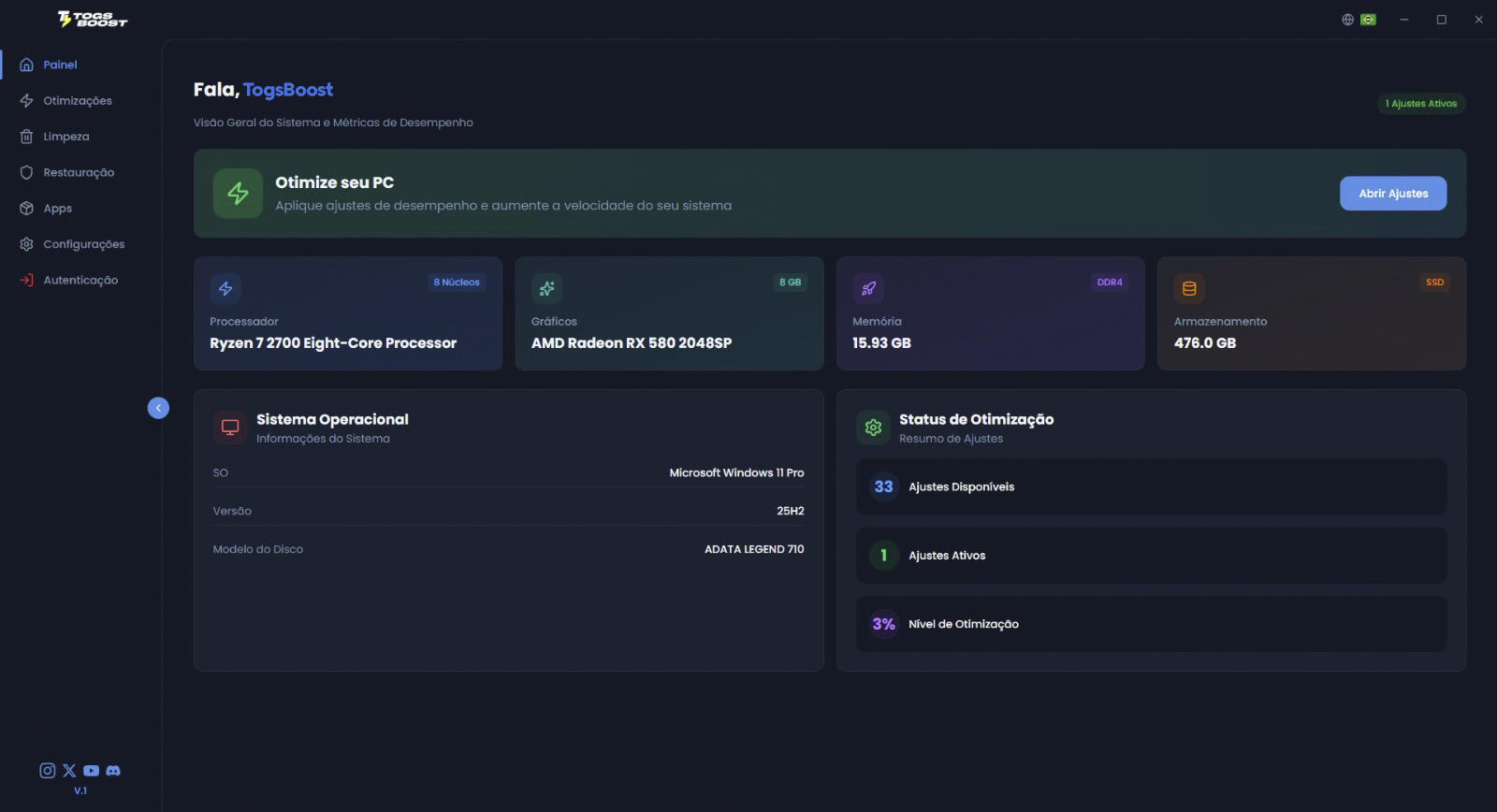Image resolution: width=1497 pixels, height=812 pixels.
Task: Select Apps in the sidebar
Action: point(57,209)
